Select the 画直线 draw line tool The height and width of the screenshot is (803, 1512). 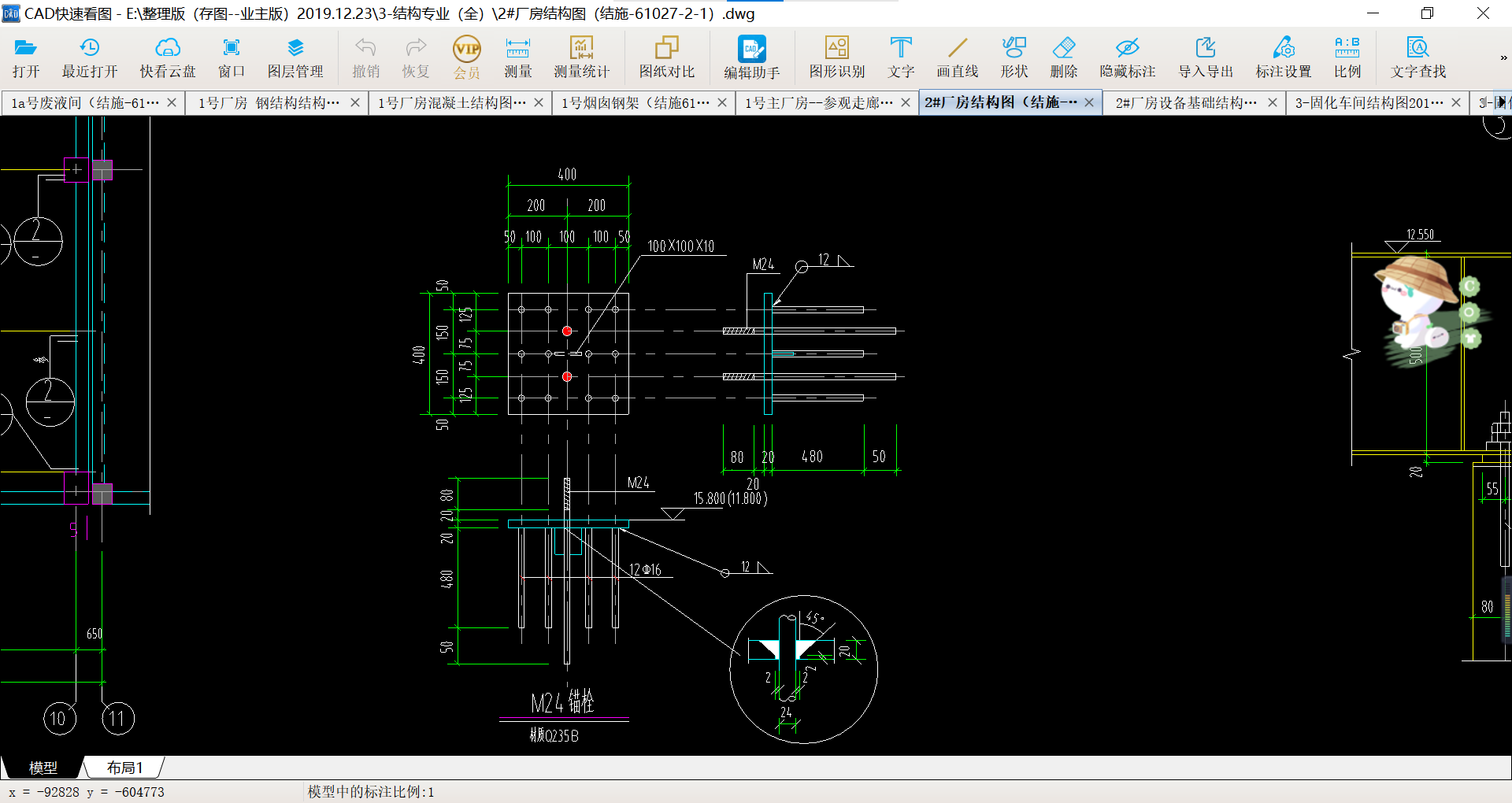point(958,57)
